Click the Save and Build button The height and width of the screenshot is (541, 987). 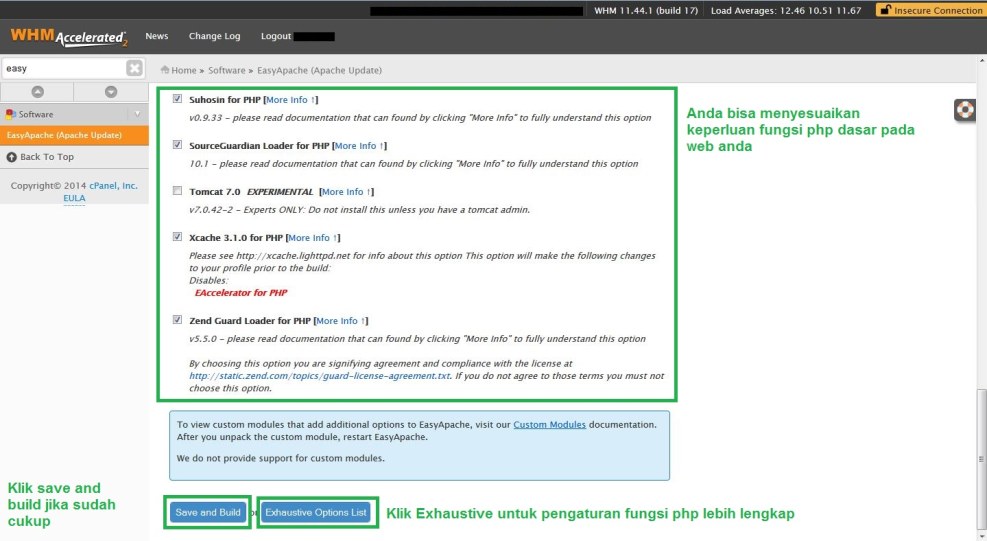[x=208, y=513]
